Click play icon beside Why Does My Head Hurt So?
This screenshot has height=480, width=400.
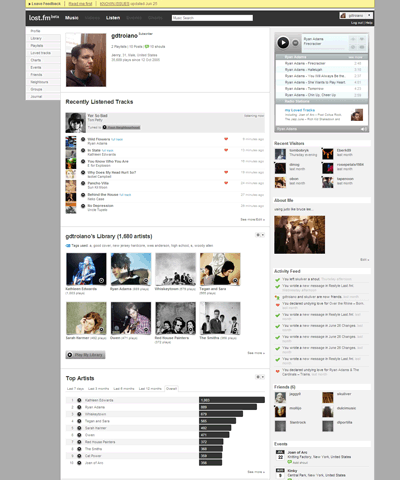point(83,172)
